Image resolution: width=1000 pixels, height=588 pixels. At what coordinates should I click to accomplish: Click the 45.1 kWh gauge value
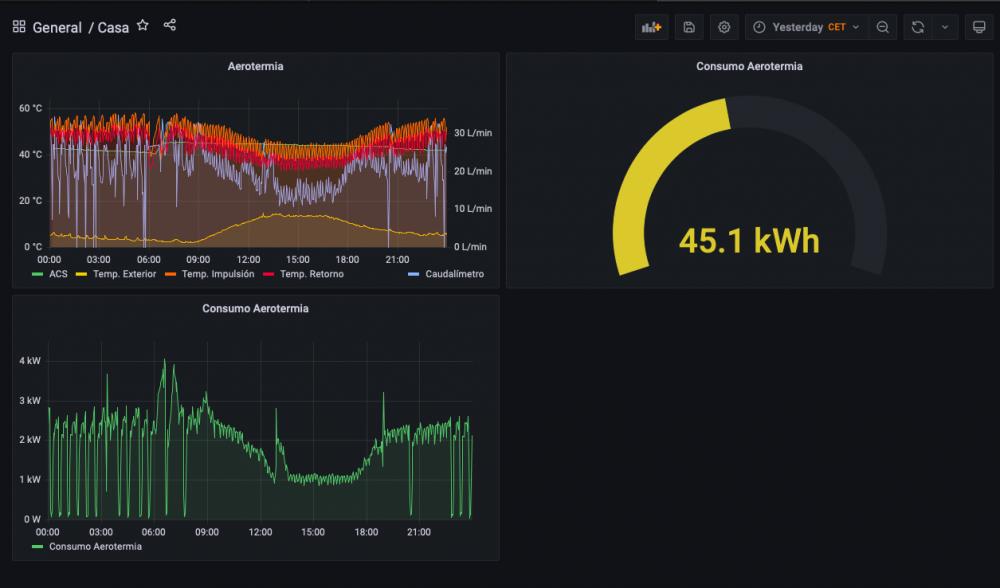click(749, 241)
